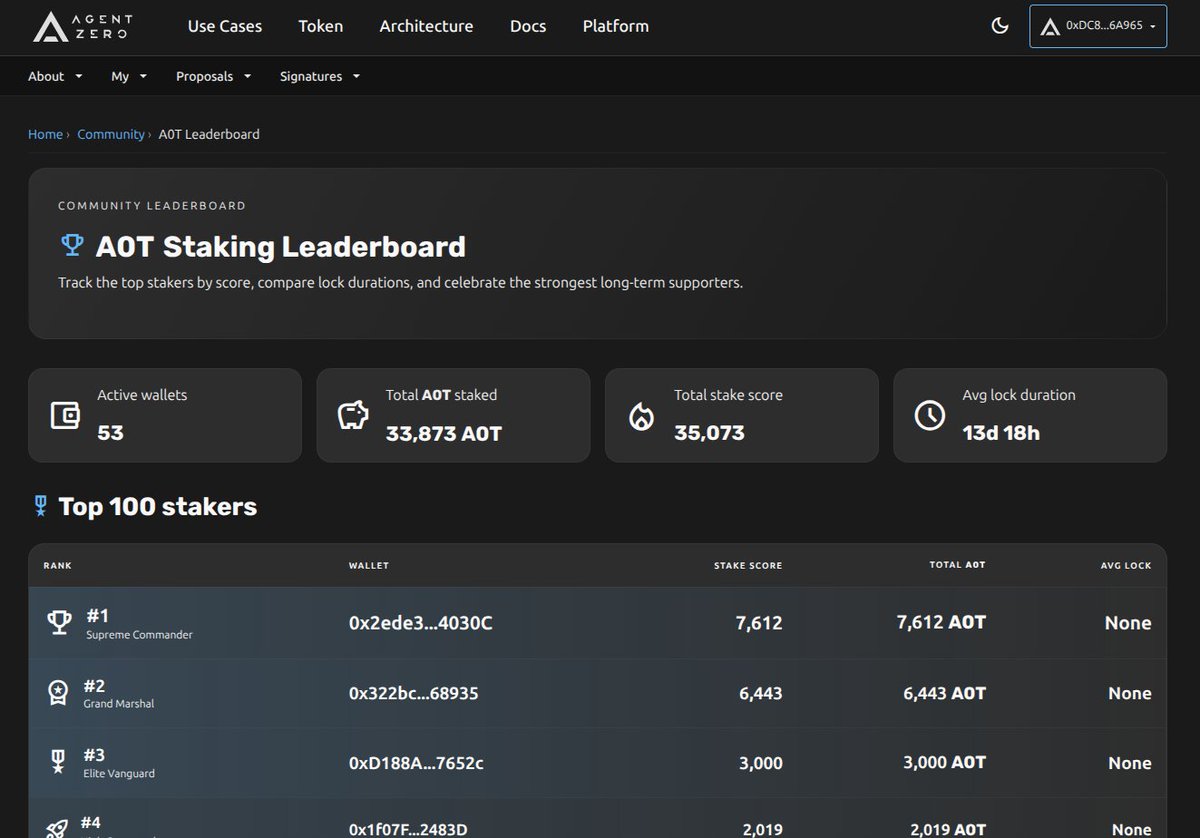Click the Elite Vanguard rank title
The width and height of the screenshot is (1200, 838).
pos(119,774)
